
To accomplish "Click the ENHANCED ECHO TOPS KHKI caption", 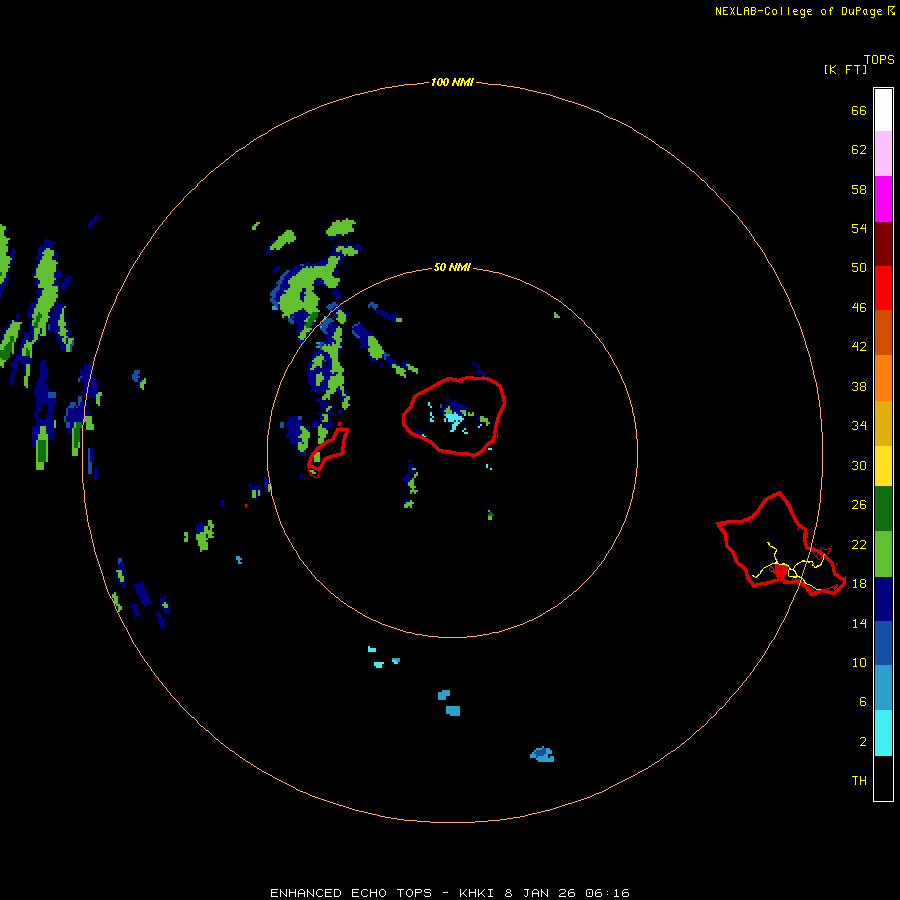I will pos(449,893).
